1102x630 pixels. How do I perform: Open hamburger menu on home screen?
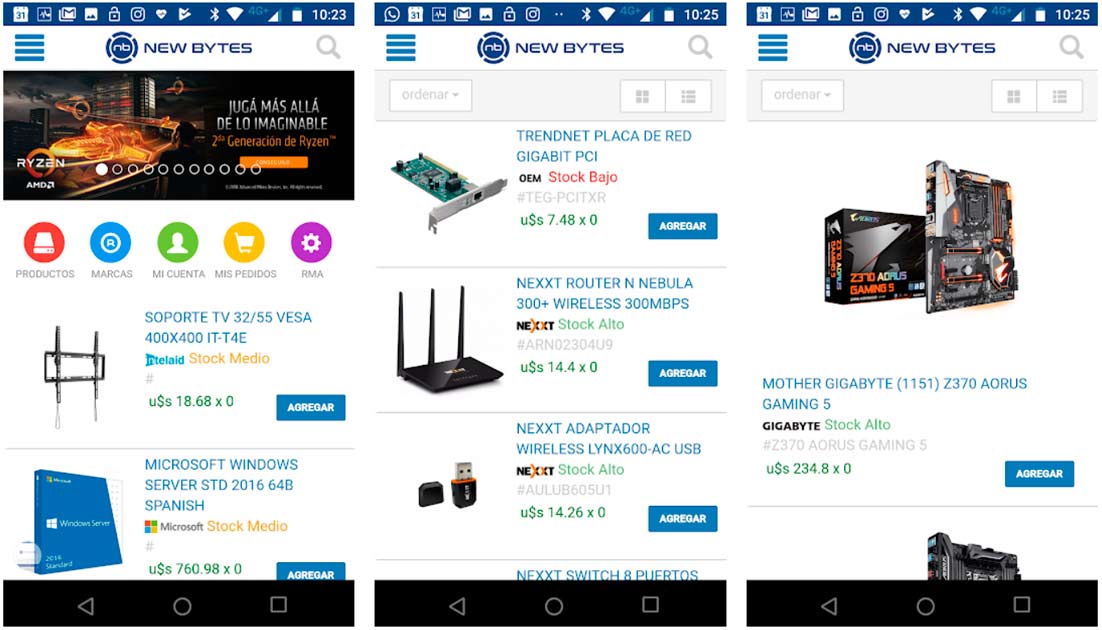pos(30,48)
